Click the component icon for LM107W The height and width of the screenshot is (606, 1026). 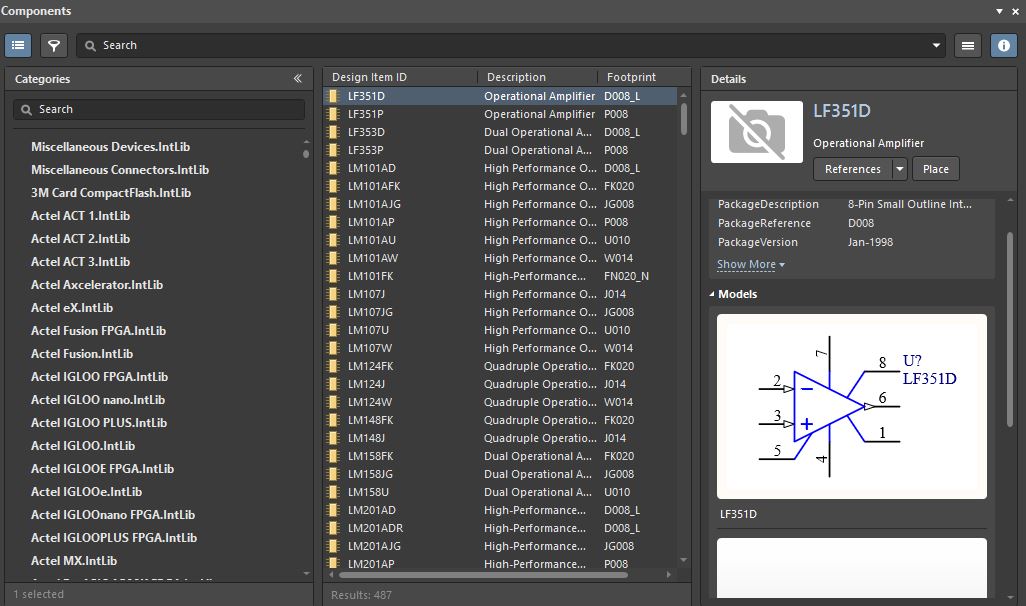333,348
